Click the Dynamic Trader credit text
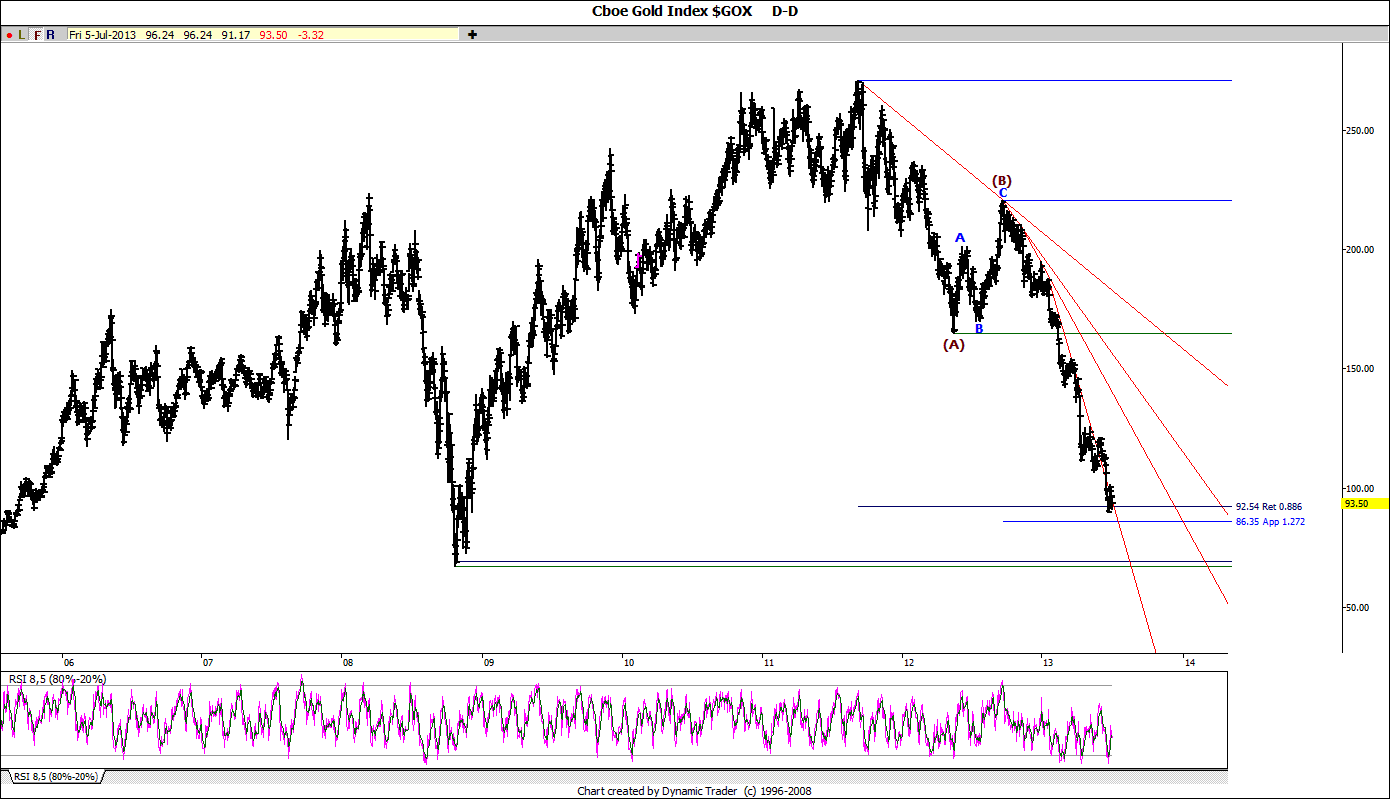1390x799 pixels. [695, 790]
